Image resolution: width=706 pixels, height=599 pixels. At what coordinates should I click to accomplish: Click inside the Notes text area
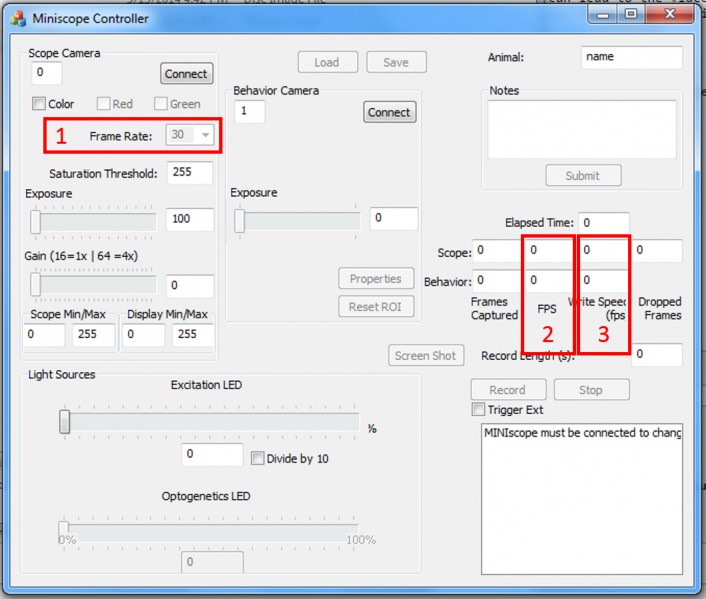coord(583,129)
